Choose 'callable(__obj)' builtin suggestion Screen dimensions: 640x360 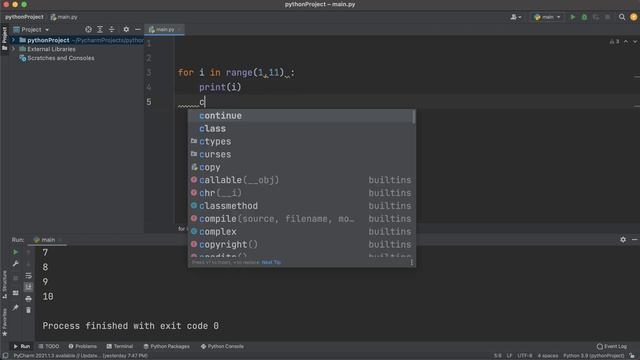pos(301,180)
